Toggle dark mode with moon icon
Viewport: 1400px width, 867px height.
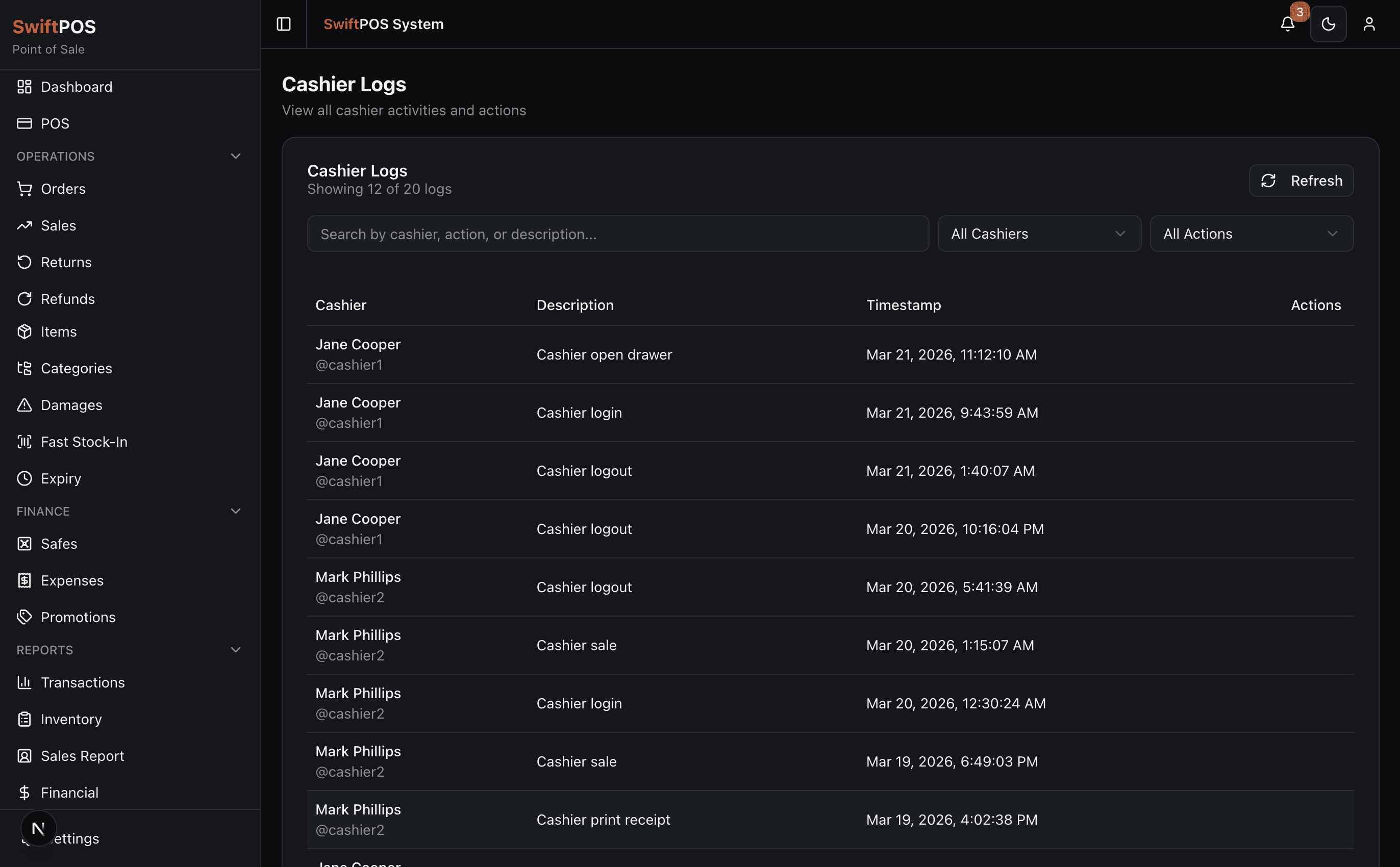[x=1328, y=24]
